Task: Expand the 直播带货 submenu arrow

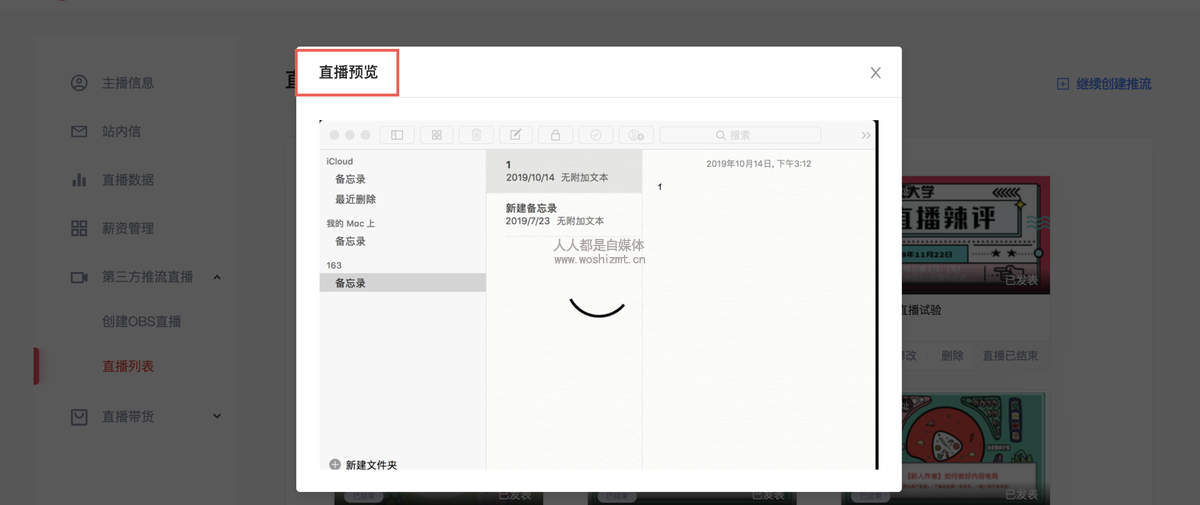Action: click(217, 416)
